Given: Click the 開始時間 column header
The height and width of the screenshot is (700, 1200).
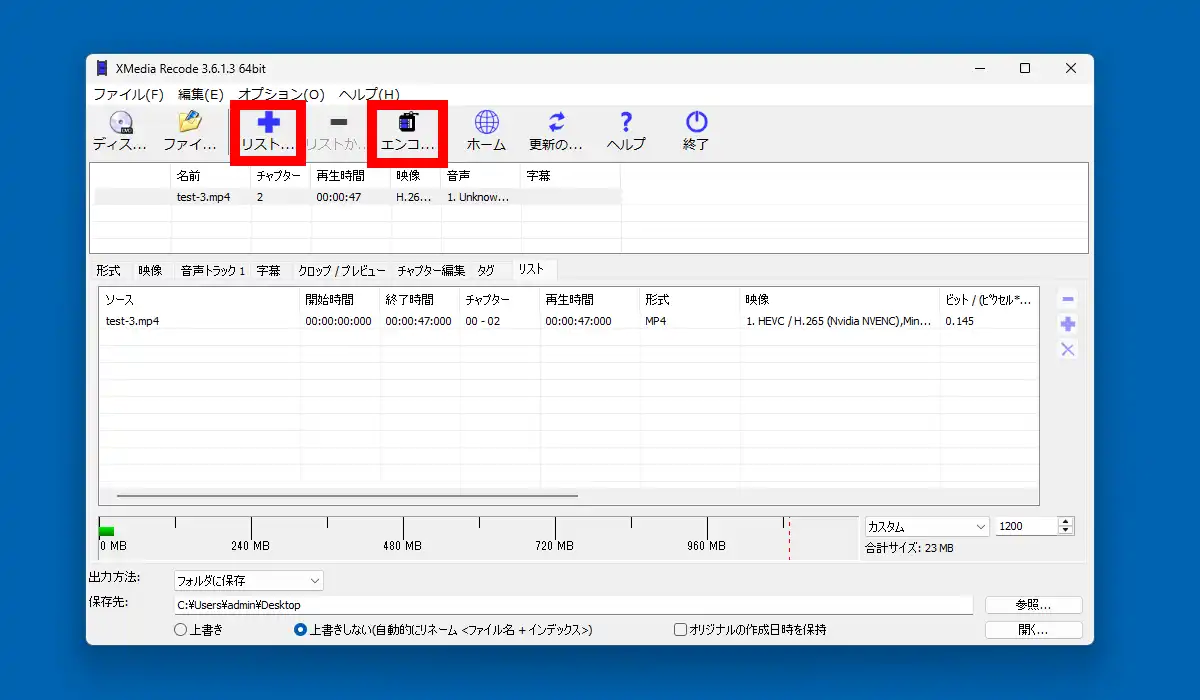Looking at the screenshot, I should (340, 299).
